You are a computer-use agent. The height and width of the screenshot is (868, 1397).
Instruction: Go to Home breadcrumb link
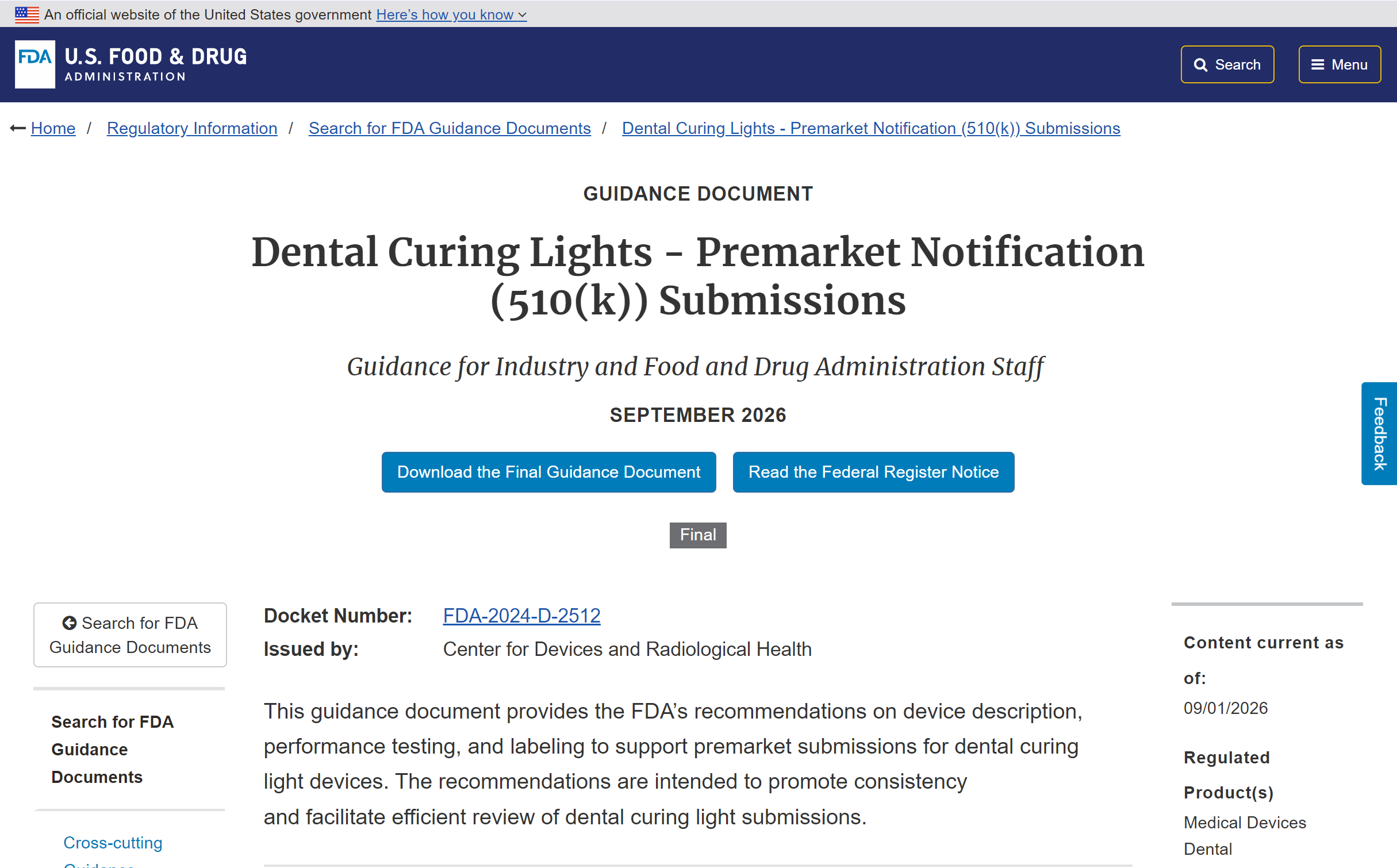pos(53,128)
